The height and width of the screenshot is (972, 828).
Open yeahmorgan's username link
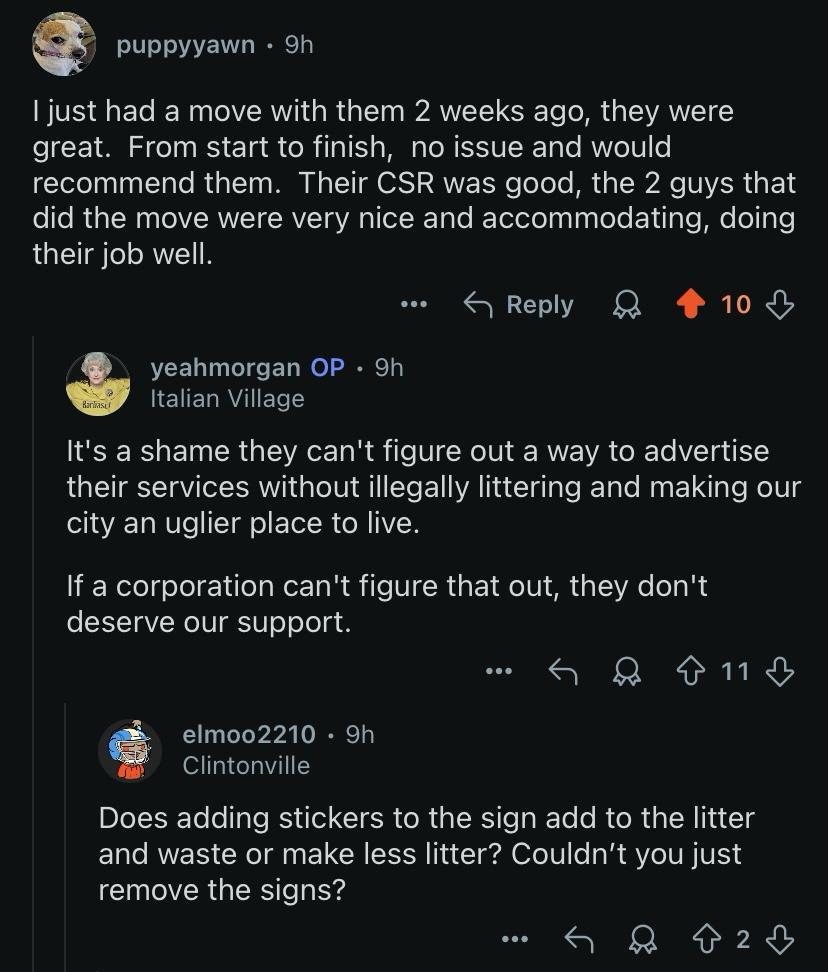(225, 367)
